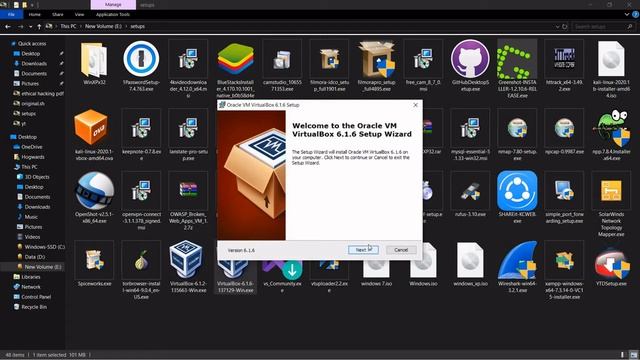The height and width of the screenshot is (360, 640).
Task: Select the kali-linux vbox ova file
Action: point(91,127)
